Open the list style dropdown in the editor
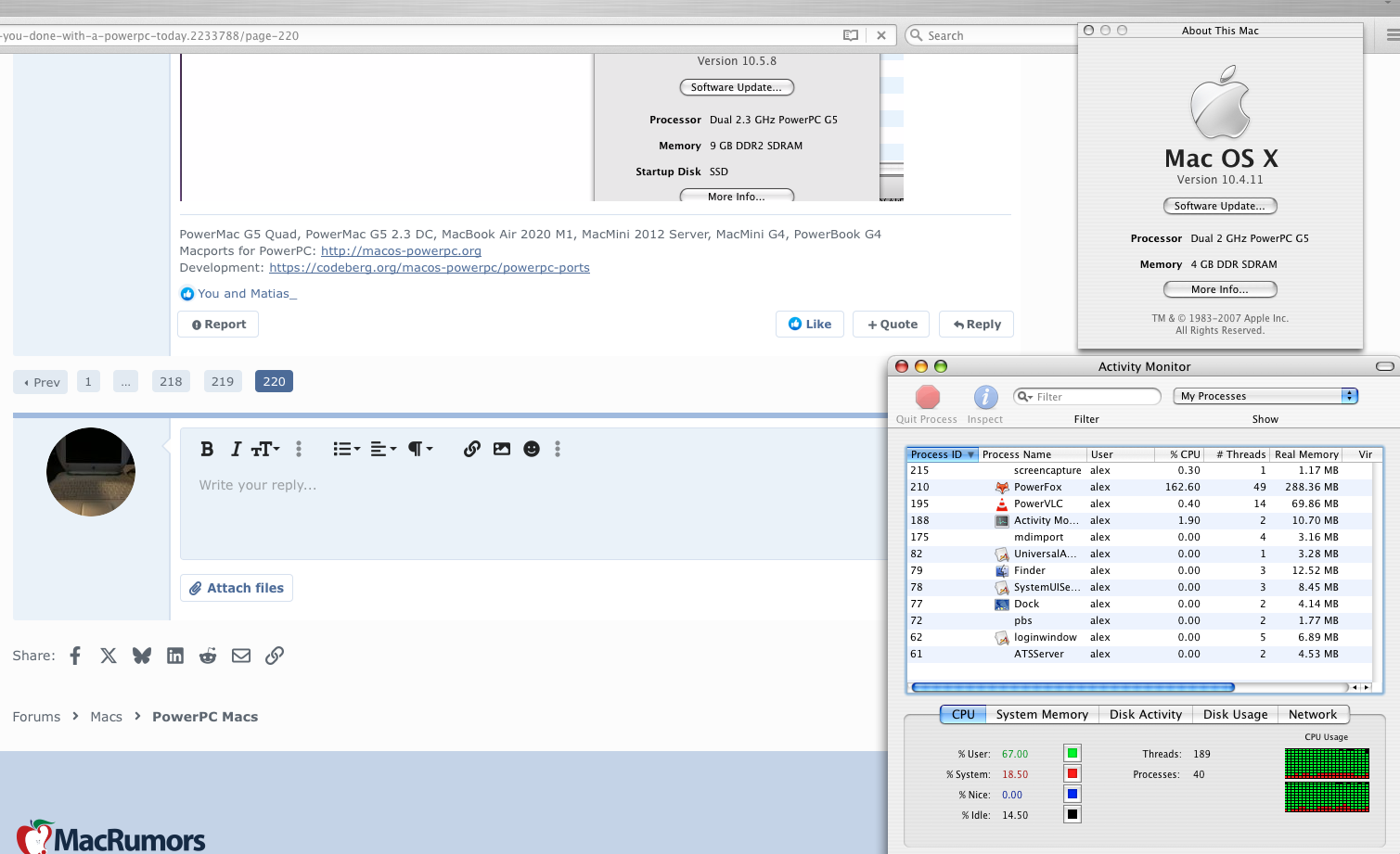 (347, 449)
